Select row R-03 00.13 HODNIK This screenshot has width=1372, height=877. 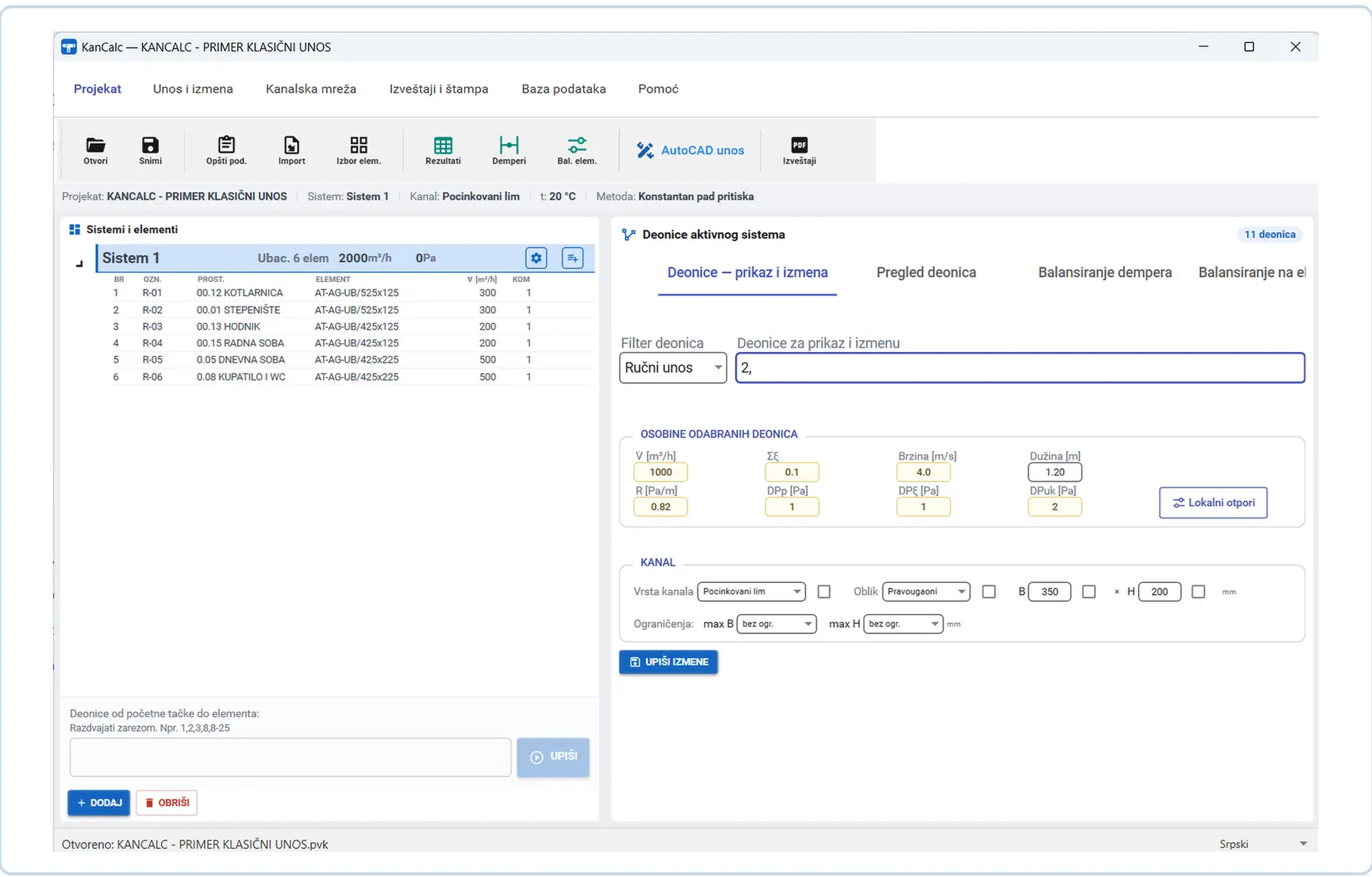tap(353, 327)
